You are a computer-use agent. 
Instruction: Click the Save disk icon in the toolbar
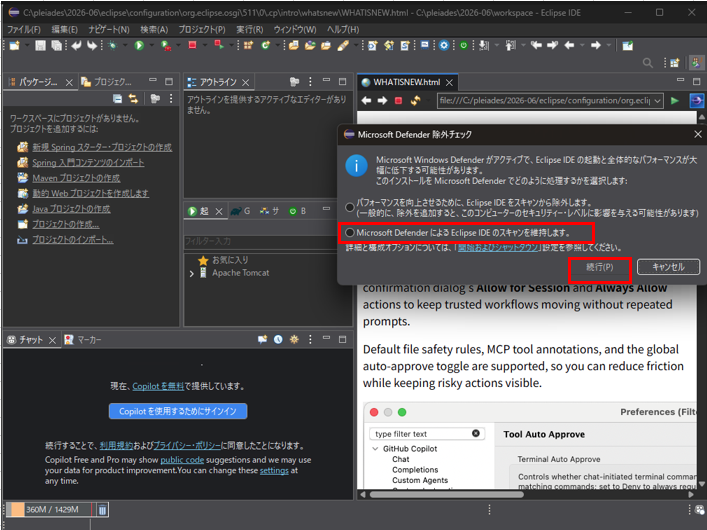tap(41, 46)
